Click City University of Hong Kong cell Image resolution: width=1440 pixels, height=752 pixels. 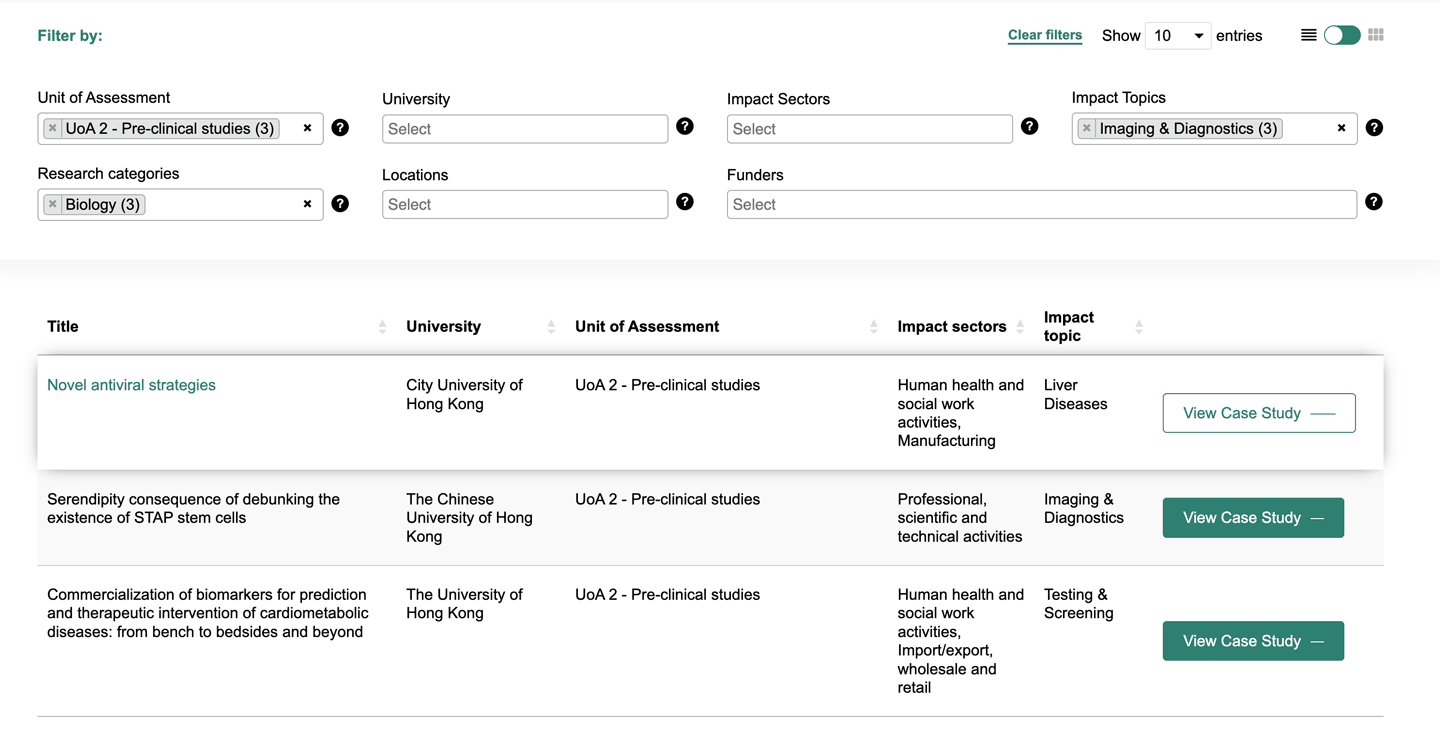(464, 394)
